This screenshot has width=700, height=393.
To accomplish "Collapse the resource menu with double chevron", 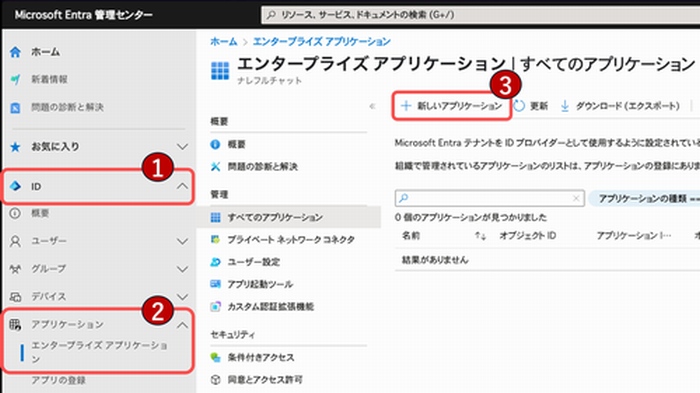I will tap(372, 106).
